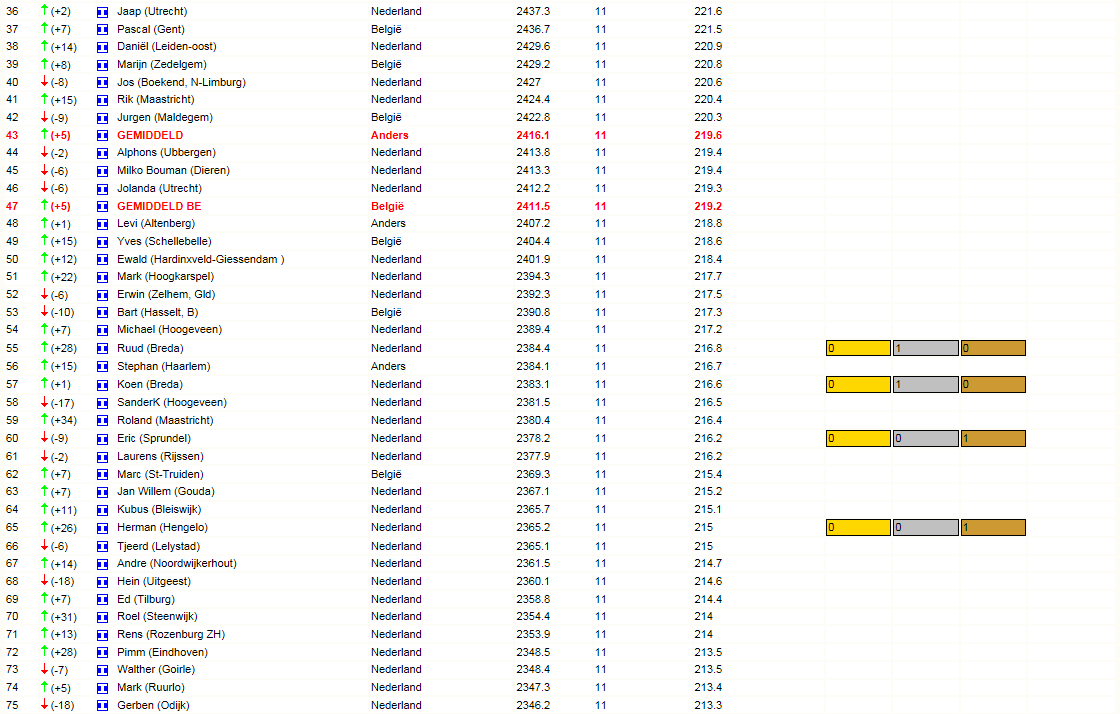The height and width of the screenshot is (714, 1120).
Task: Click the blue icon beside Levi (Altenberg)
Action: click(102, 224)
